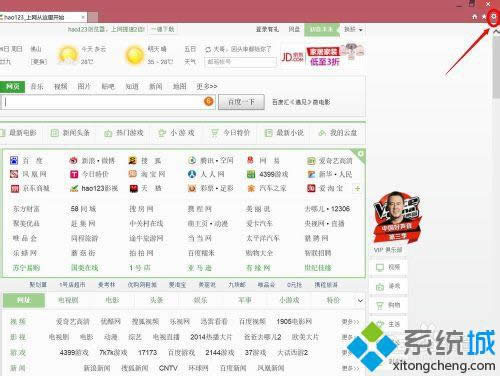Screen dimensions: 500x376
Task: Select the 地图 search tab
Action: [x=179, y=87]
